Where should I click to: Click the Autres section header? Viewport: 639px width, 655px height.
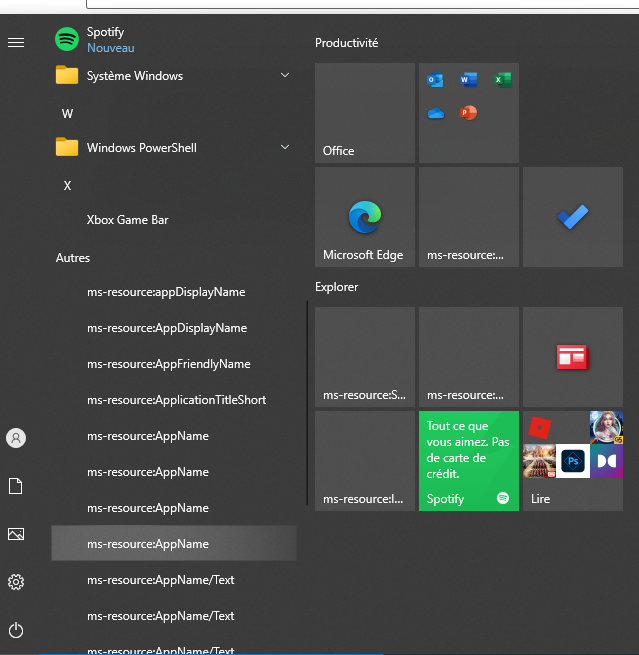pyautogui.click(x=73, y=258)
